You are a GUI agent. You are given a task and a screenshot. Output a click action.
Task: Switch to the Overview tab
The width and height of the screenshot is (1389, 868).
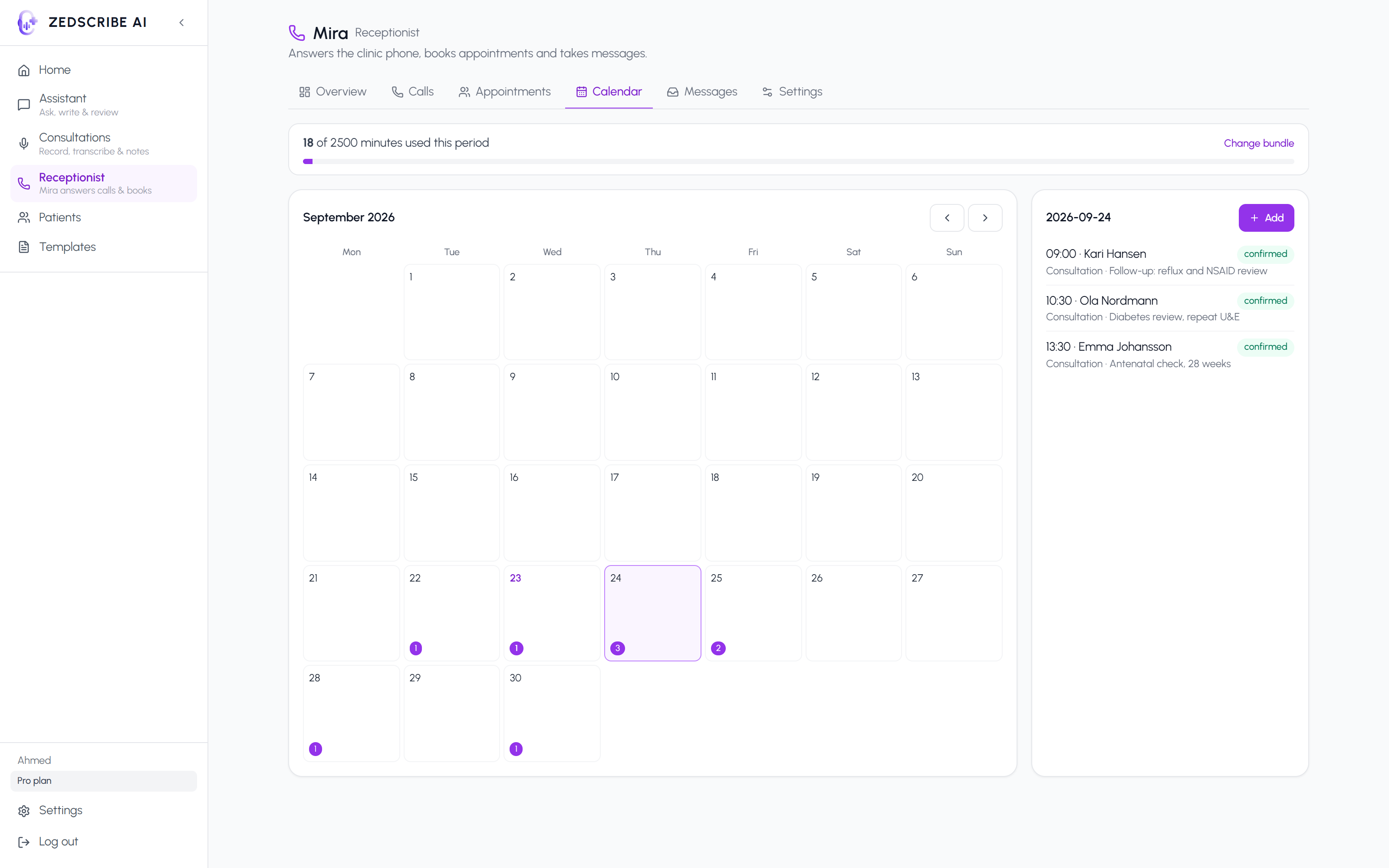tap(332, 92)
